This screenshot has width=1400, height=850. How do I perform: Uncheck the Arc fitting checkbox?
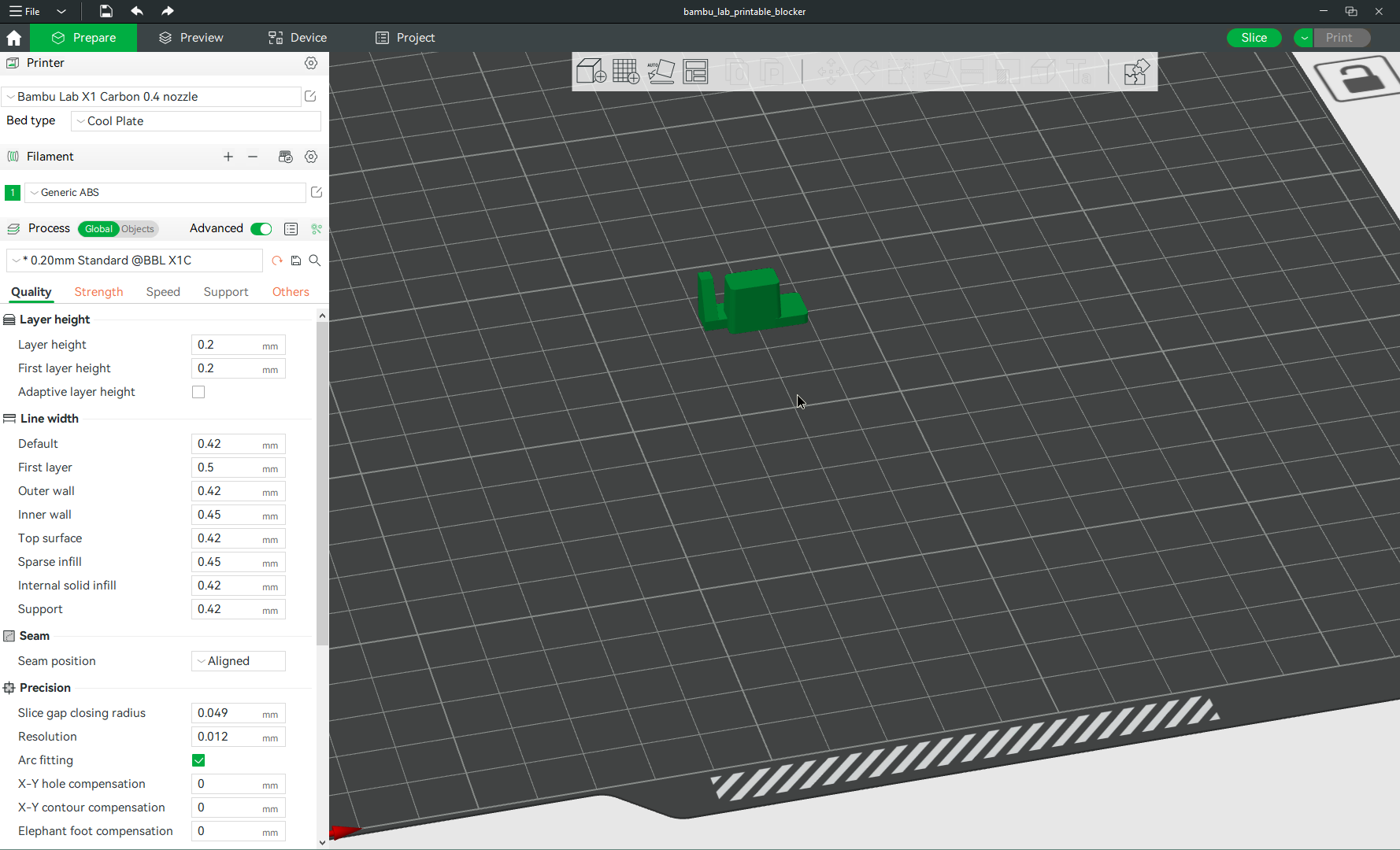[198, 760]
